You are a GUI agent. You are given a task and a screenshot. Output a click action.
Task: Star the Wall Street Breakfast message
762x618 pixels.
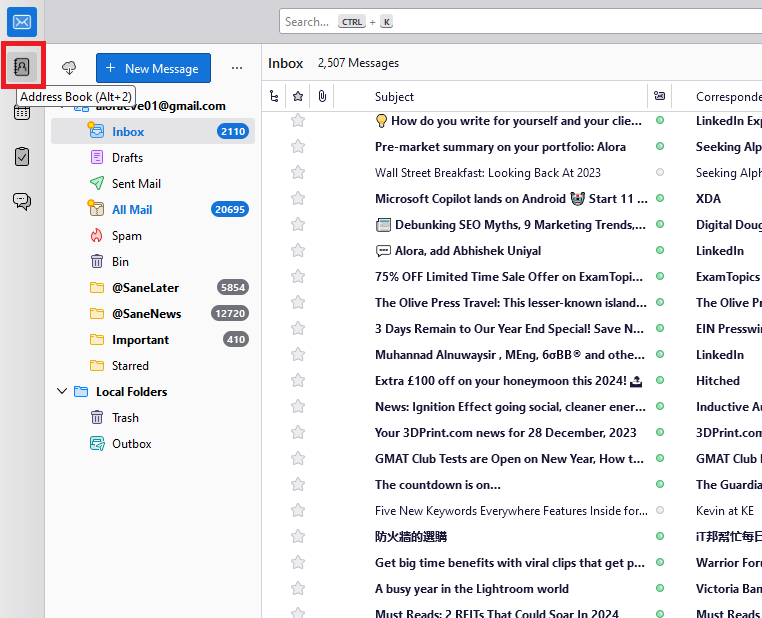(298, 172)
